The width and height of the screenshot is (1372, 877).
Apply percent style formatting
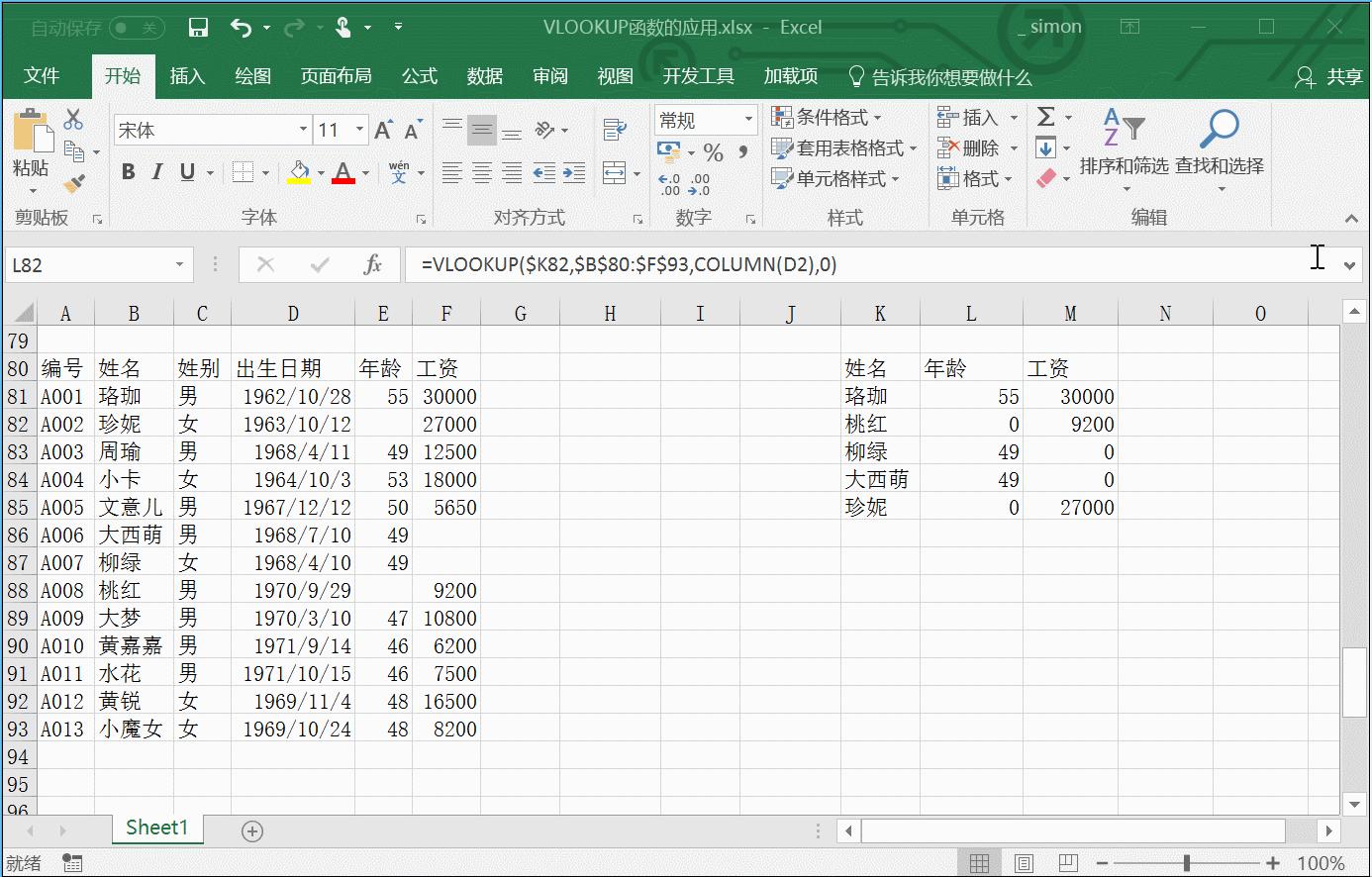point(714,152)
